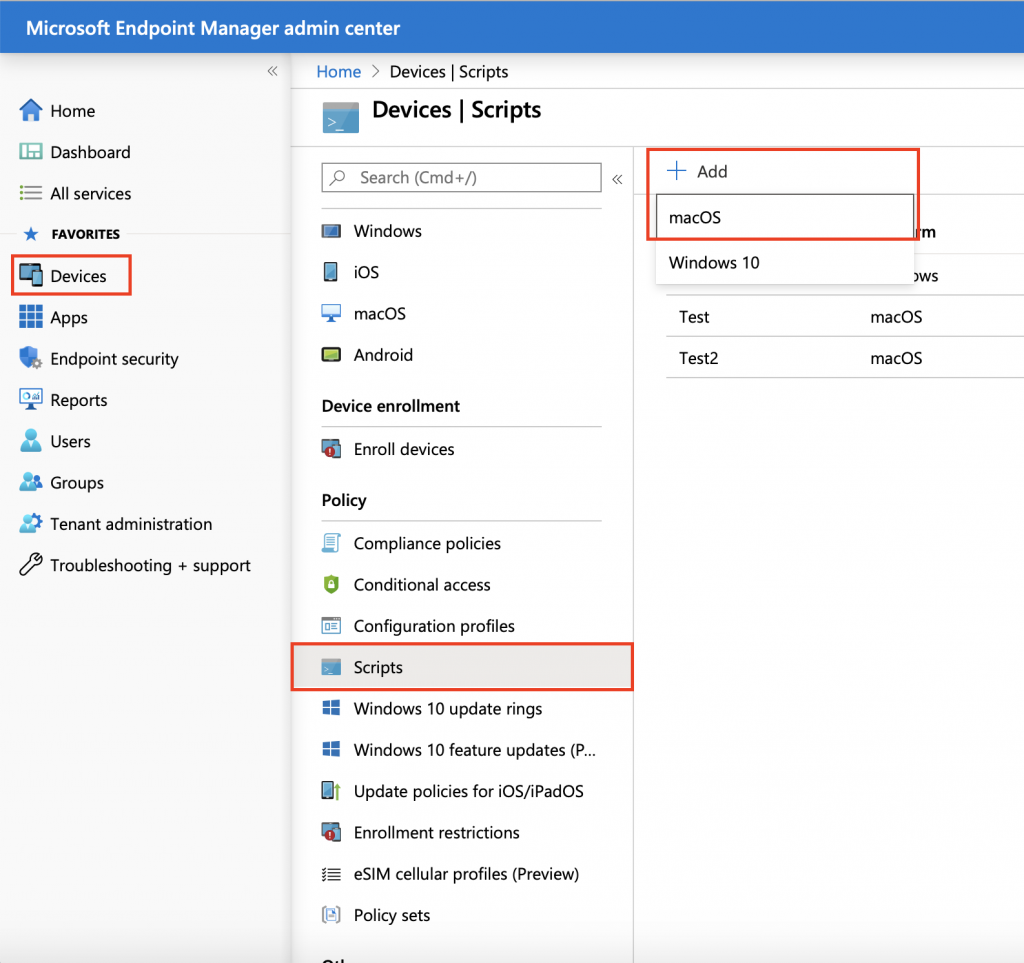Click the Devices icon under Favorites

click(x=31, y=276)
